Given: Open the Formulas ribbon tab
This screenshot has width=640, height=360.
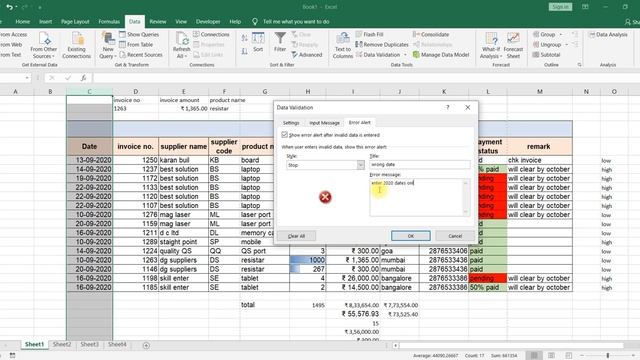Looking at the screenshot, I should coord(109,22).
